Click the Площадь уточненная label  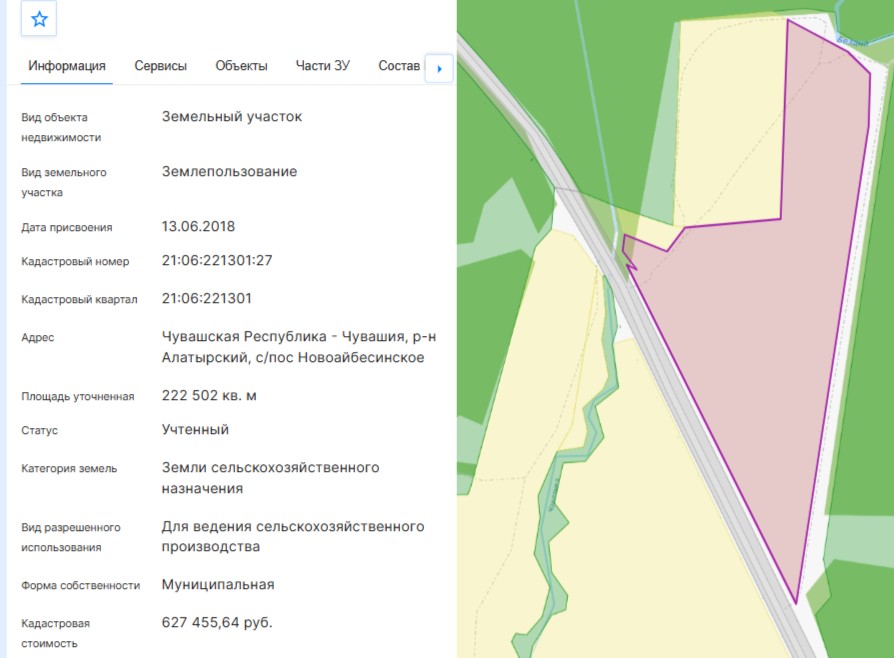[x=78, y=396]
